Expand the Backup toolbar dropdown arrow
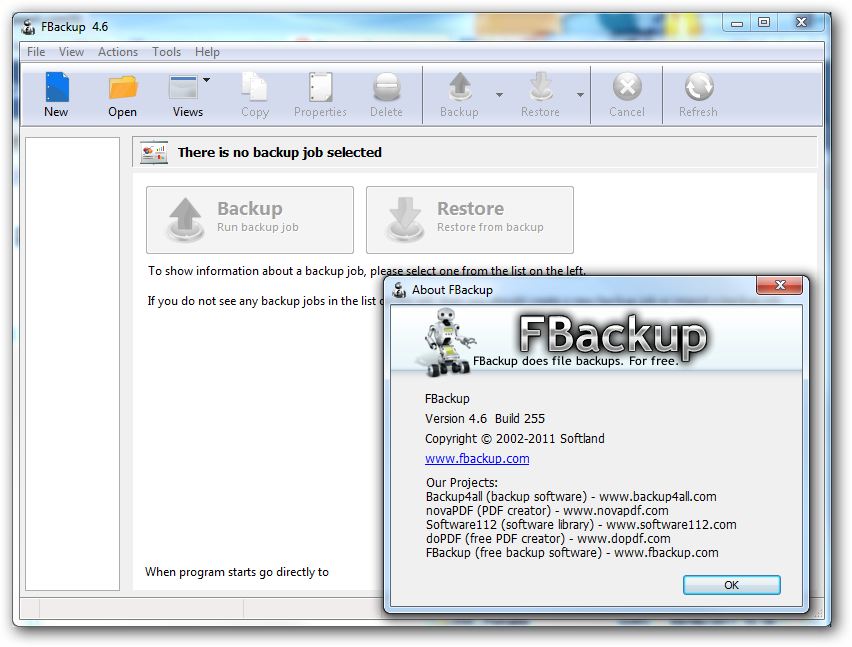Image resolution: width=852 pixels, height=647 pixels. coord(499,95)
